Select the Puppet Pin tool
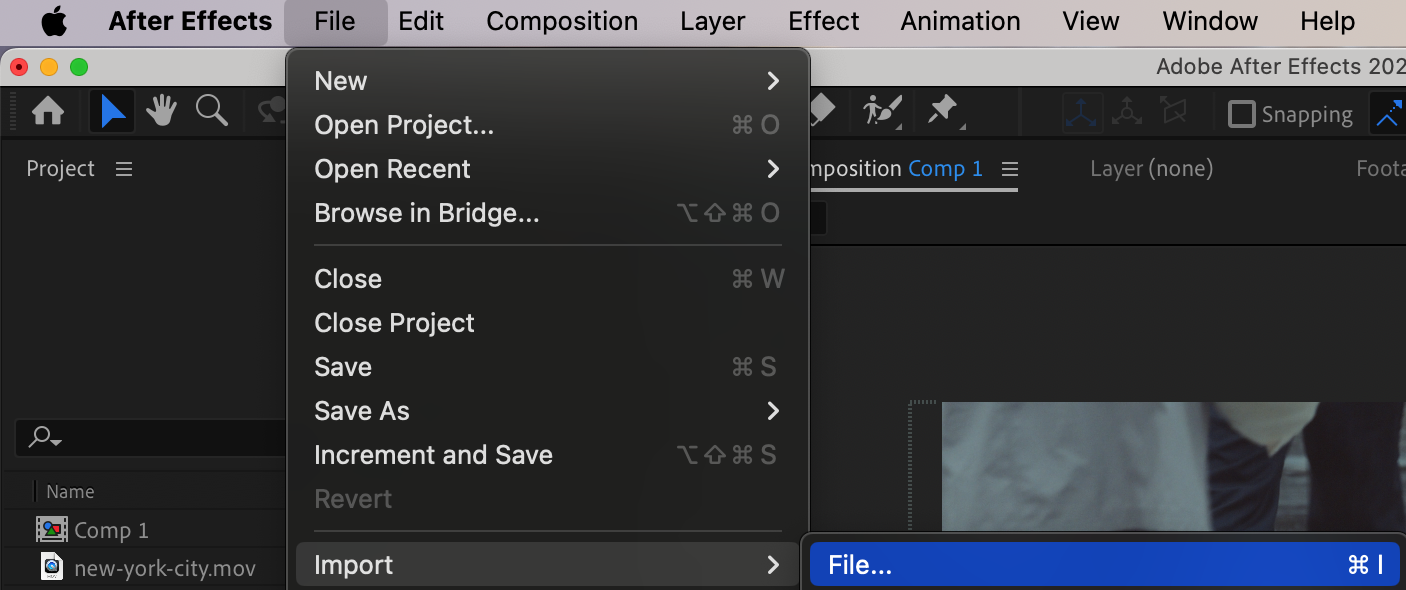The image size is (1406, 590). point(943,112)
